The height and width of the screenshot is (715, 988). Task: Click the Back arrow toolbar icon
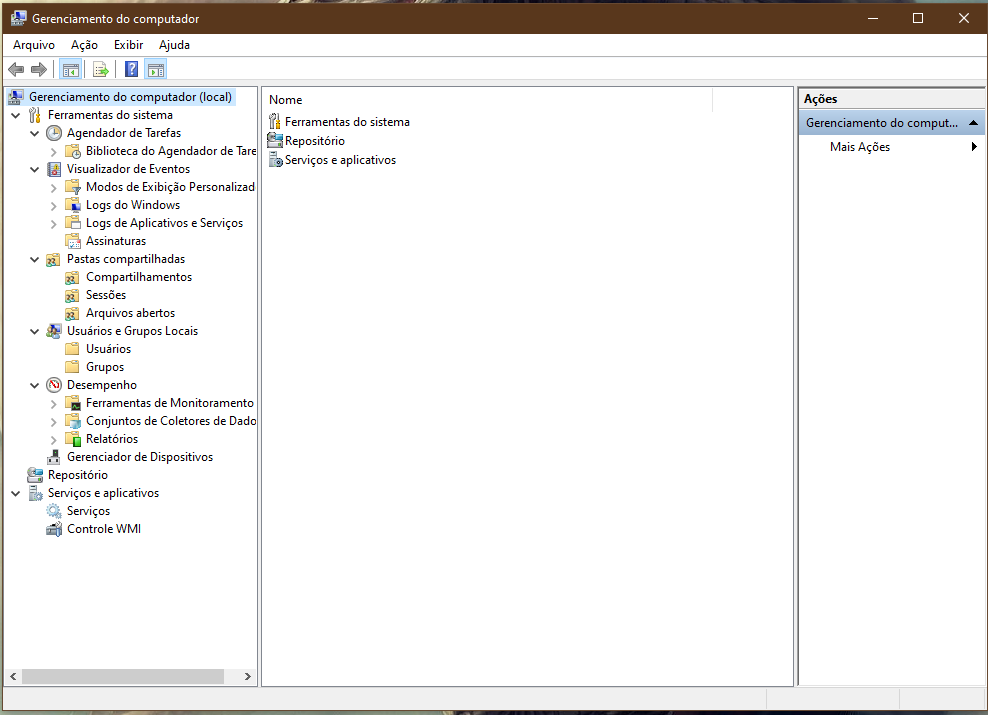click(16, 69)
